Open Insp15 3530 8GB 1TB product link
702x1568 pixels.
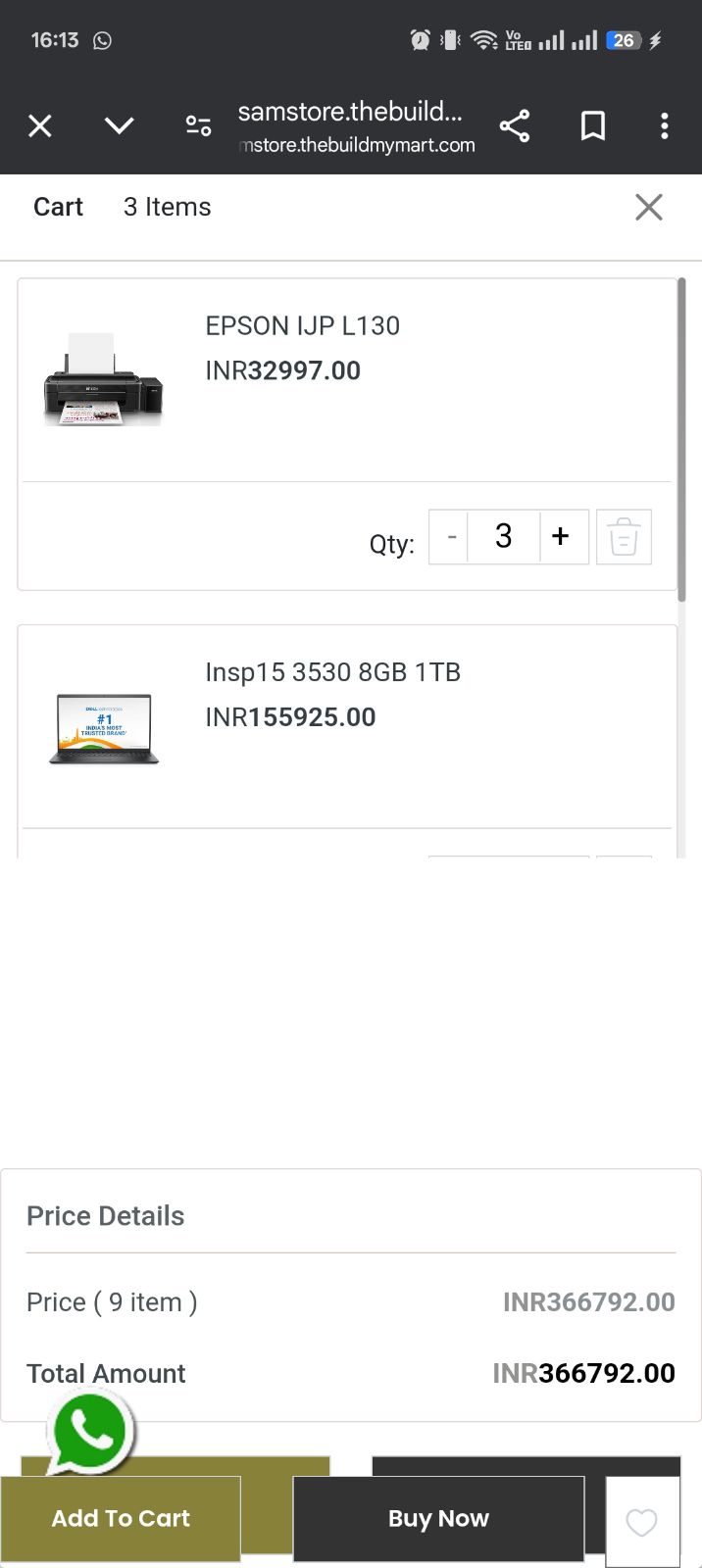coord(333,672)
